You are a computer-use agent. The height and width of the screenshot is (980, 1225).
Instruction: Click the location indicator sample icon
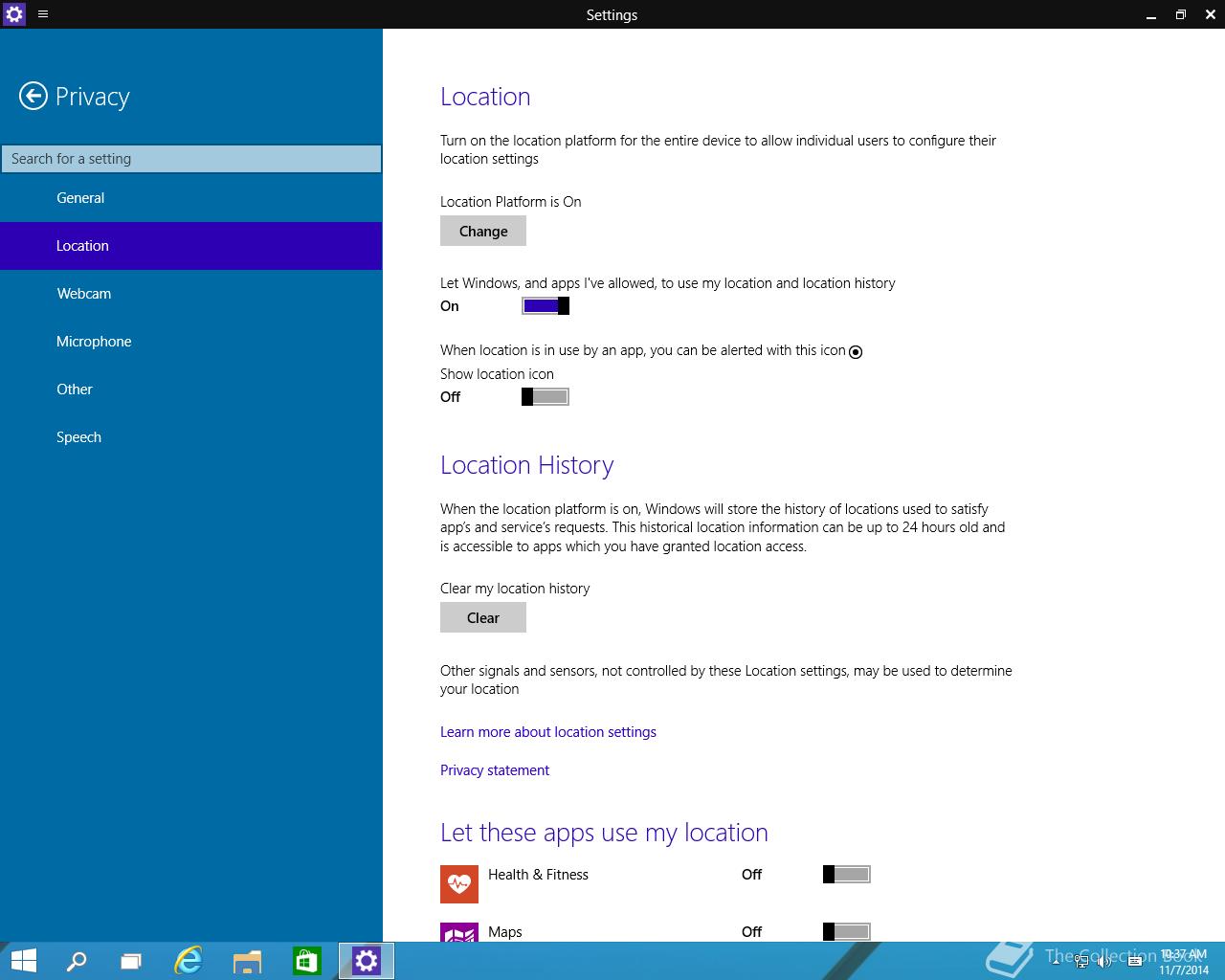pos(856,352)
